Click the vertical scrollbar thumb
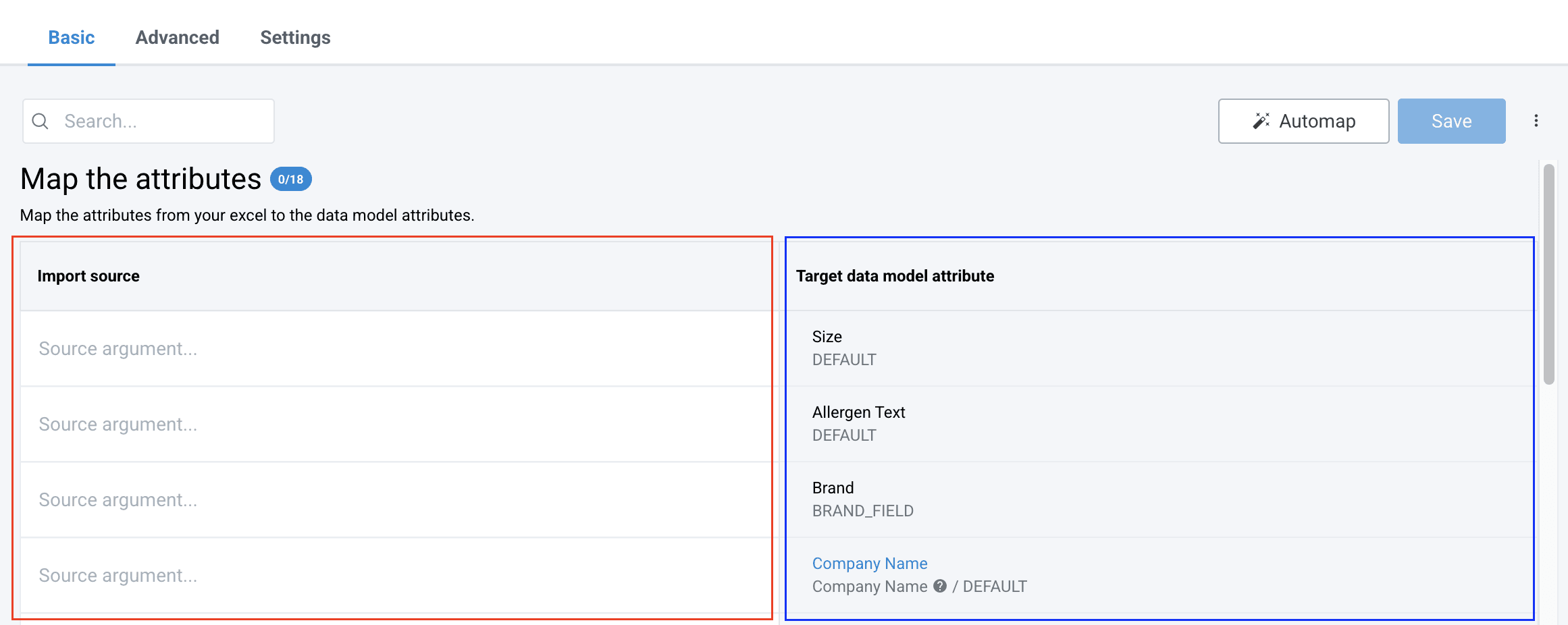 pos(1548,273)
